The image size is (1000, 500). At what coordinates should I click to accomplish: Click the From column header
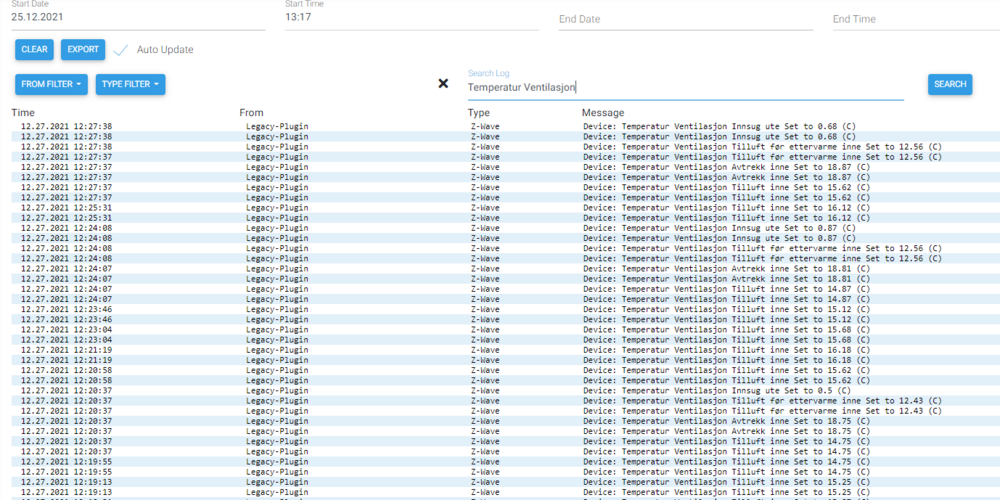[251, 113]
